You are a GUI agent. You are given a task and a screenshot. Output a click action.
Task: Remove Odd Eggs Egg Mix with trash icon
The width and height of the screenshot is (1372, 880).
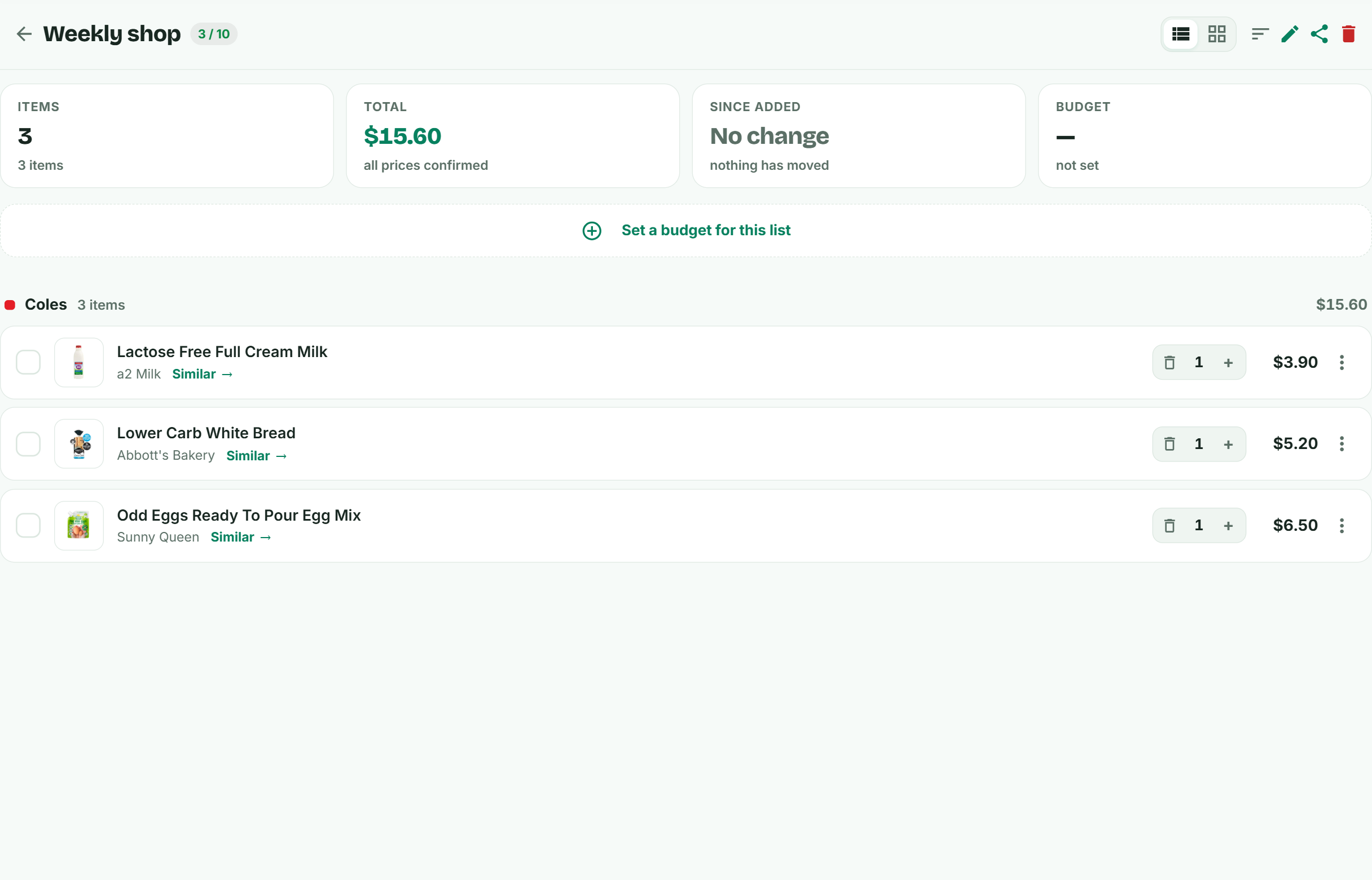1169,526
